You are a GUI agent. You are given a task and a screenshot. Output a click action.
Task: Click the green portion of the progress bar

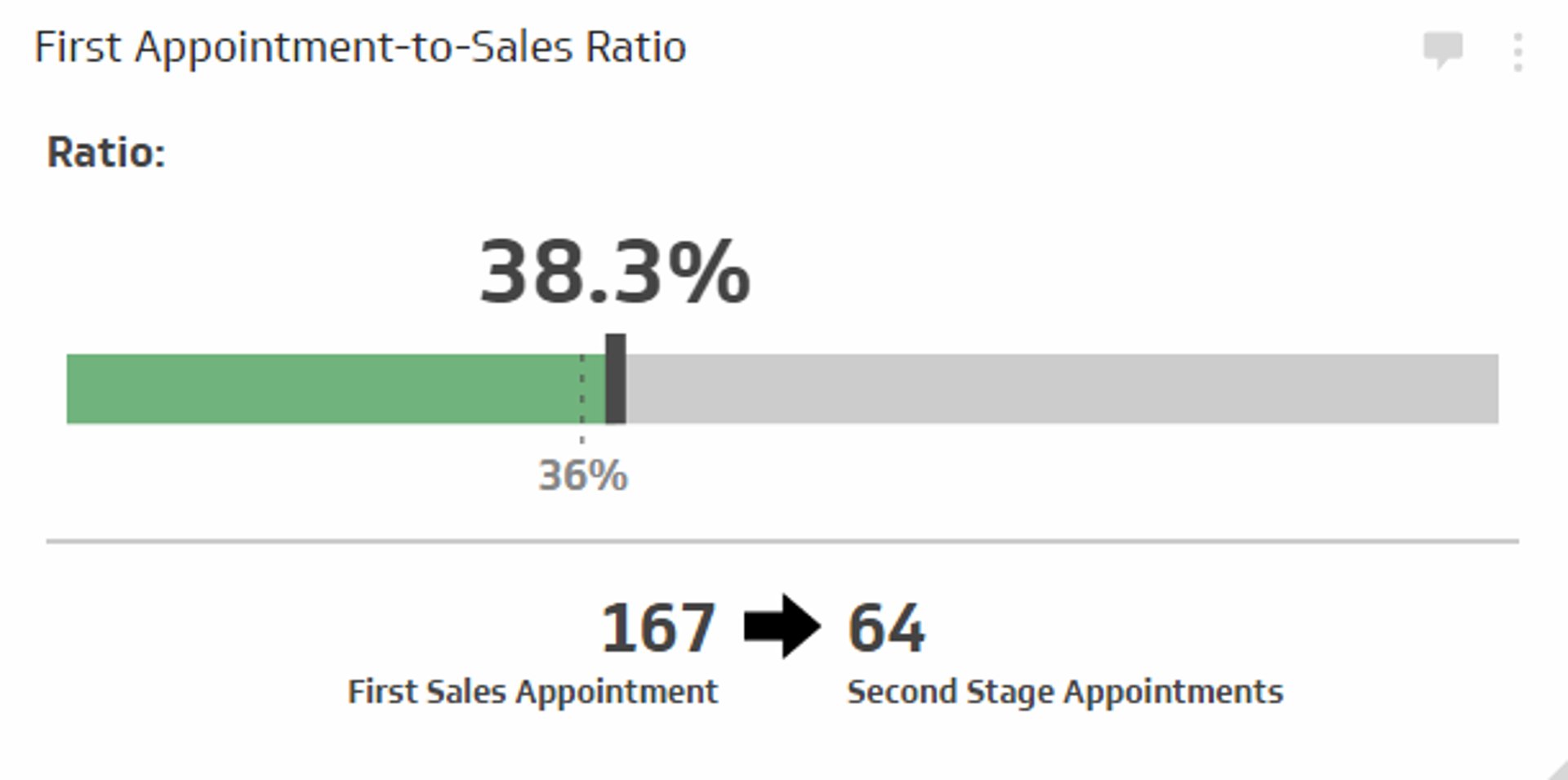[327, 388]
